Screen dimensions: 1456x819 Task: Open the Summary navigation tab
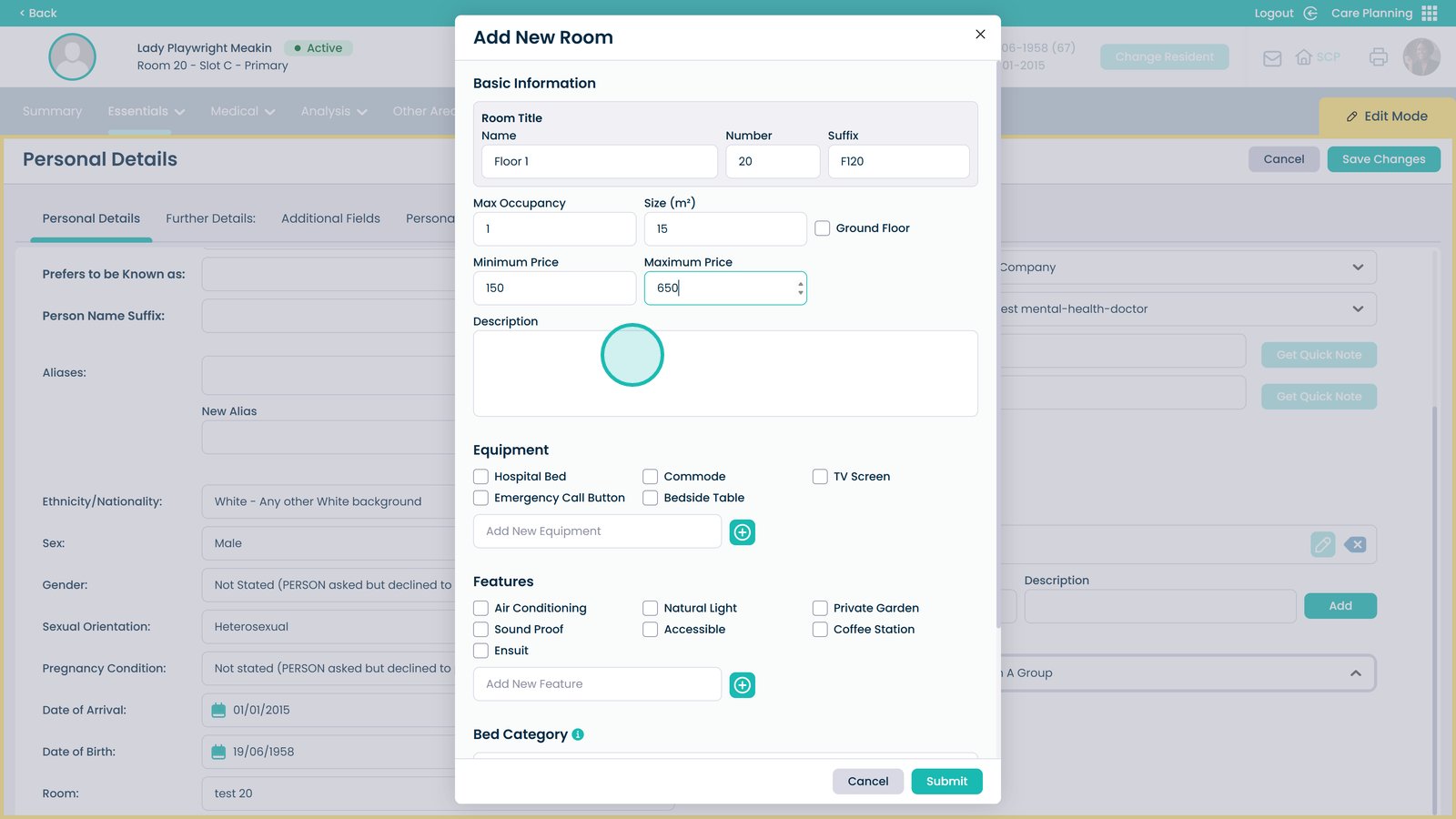52,111
